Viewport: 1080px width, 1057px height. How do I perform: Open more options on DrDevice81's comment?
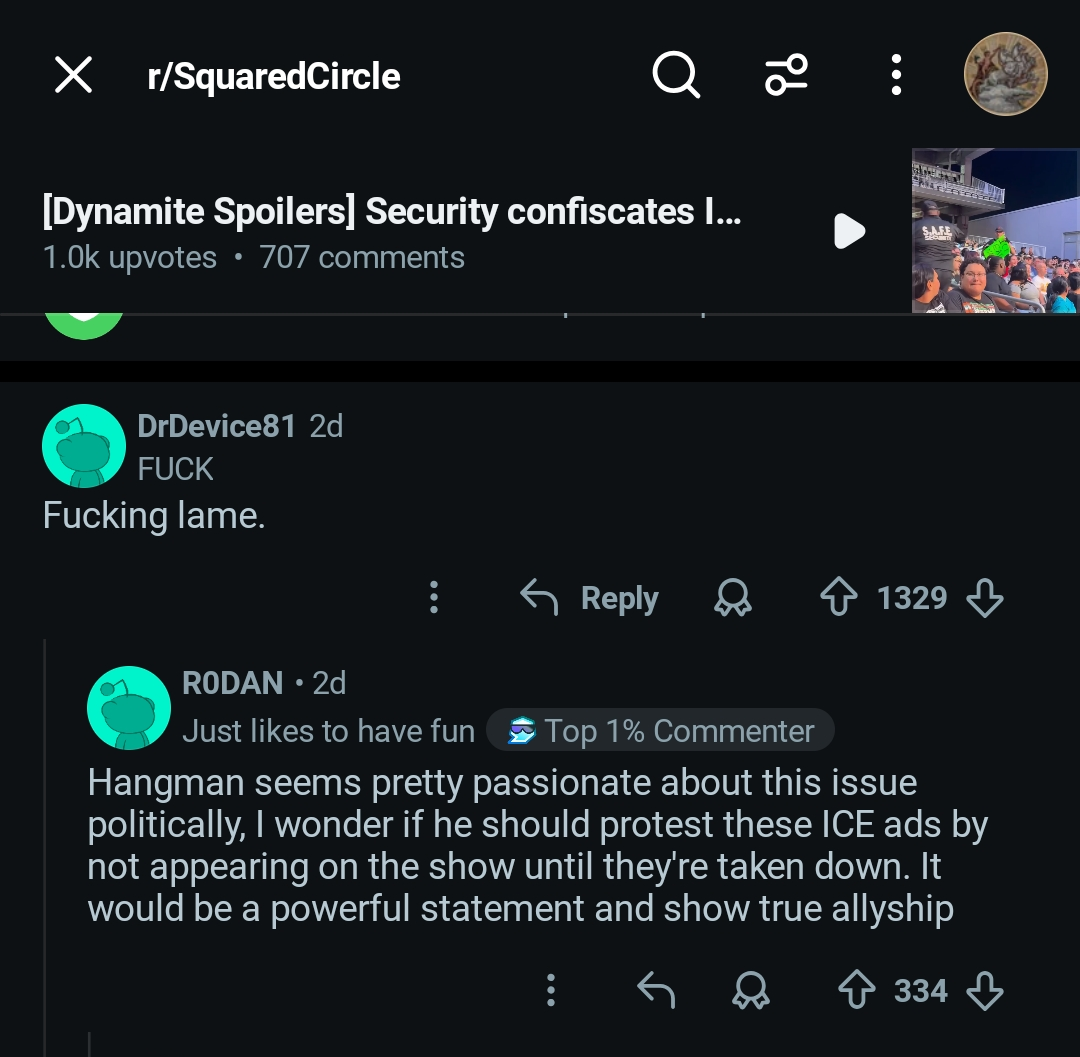pyautogui.click(x=434, y=597)
